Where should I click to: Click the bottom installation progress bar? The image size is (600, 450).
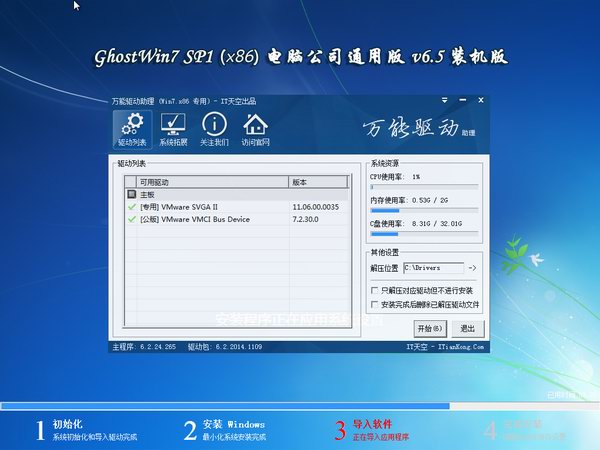[x=300, y=406]
